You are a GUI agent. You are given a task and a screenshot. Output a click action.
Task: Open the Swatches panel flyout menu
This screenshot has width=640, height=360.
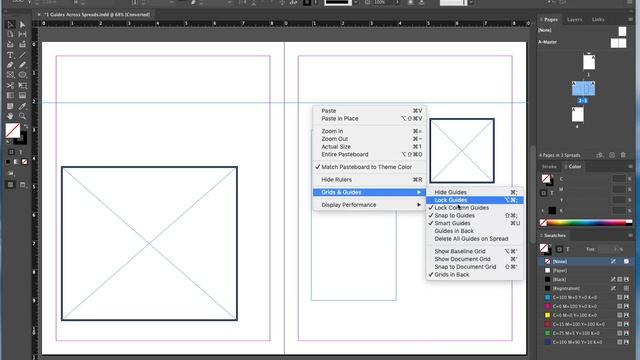click(x=630, y=236)
